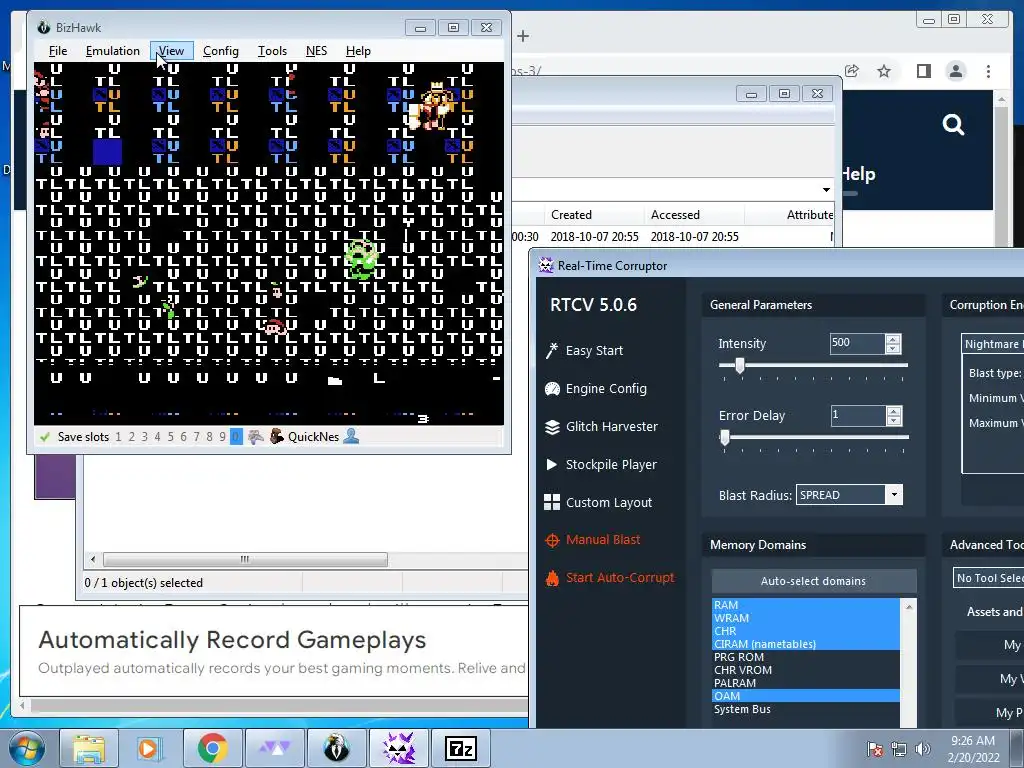Open the Nightmare engine dropdown
The height and width of the screenshot is (768, 1024).
pyautogui.click(x=992, y=344)
